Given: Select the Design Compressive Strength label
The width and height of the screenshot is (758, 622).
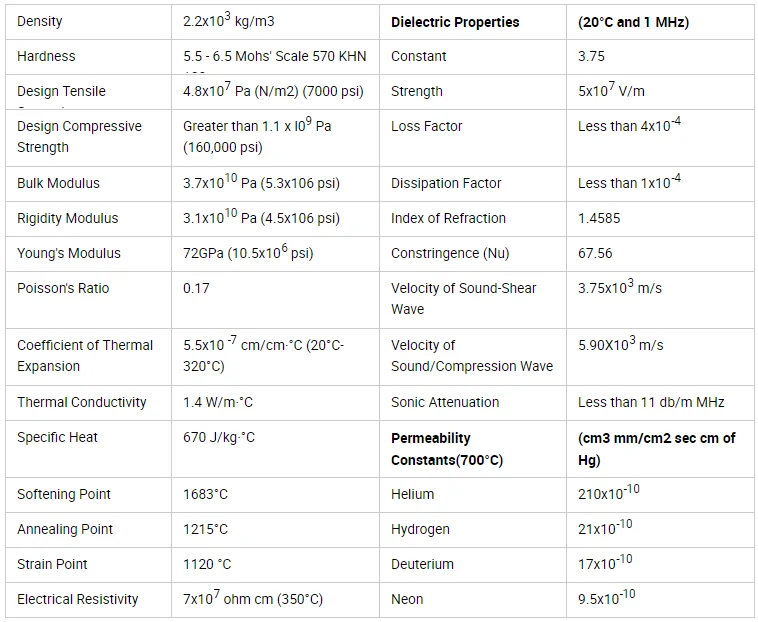Looking at the screenshot, I should coord(79,136).
